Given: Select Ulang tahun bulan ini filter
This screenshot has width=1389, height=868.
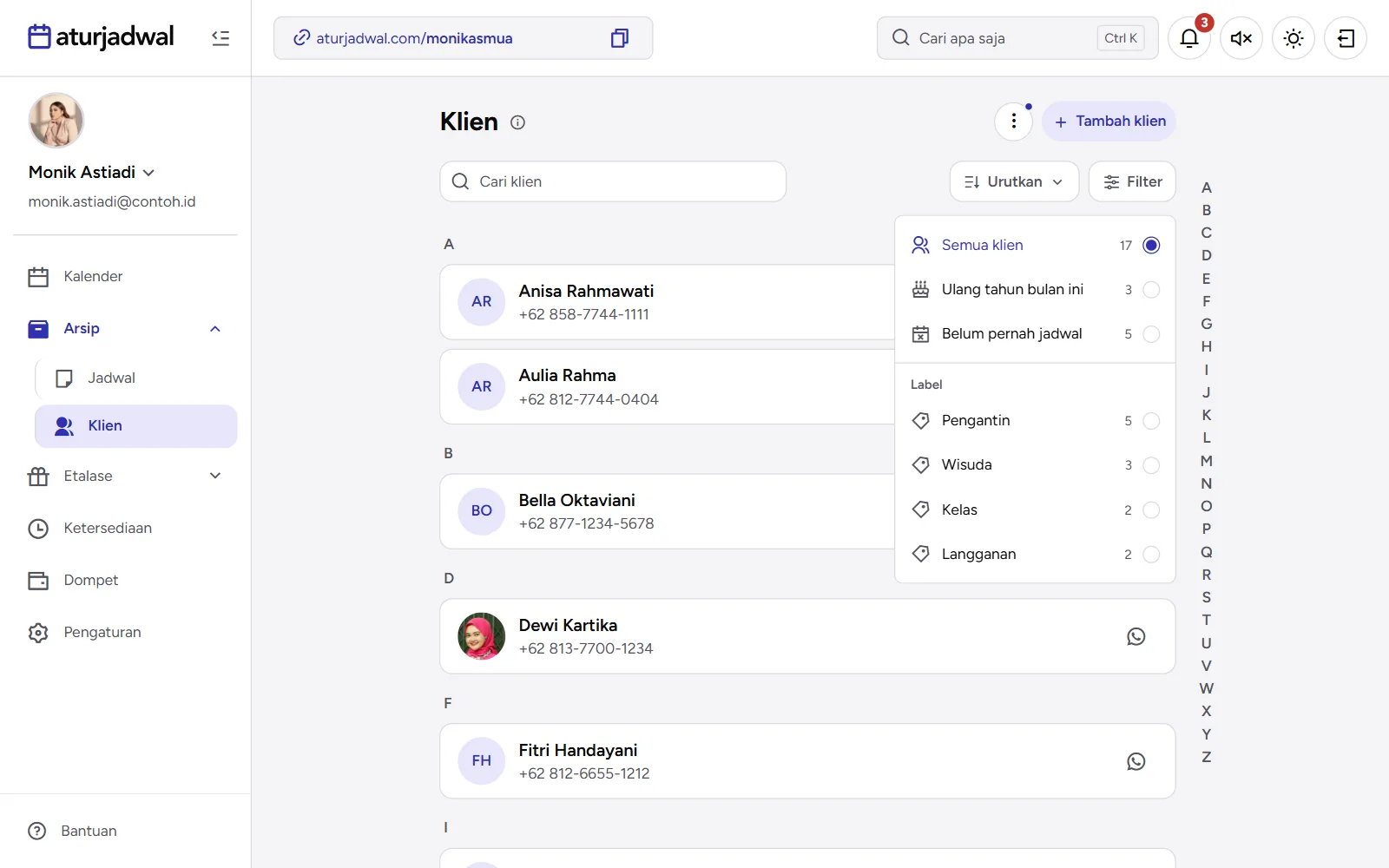Looking at the screenshot, I should [1035, 290].
